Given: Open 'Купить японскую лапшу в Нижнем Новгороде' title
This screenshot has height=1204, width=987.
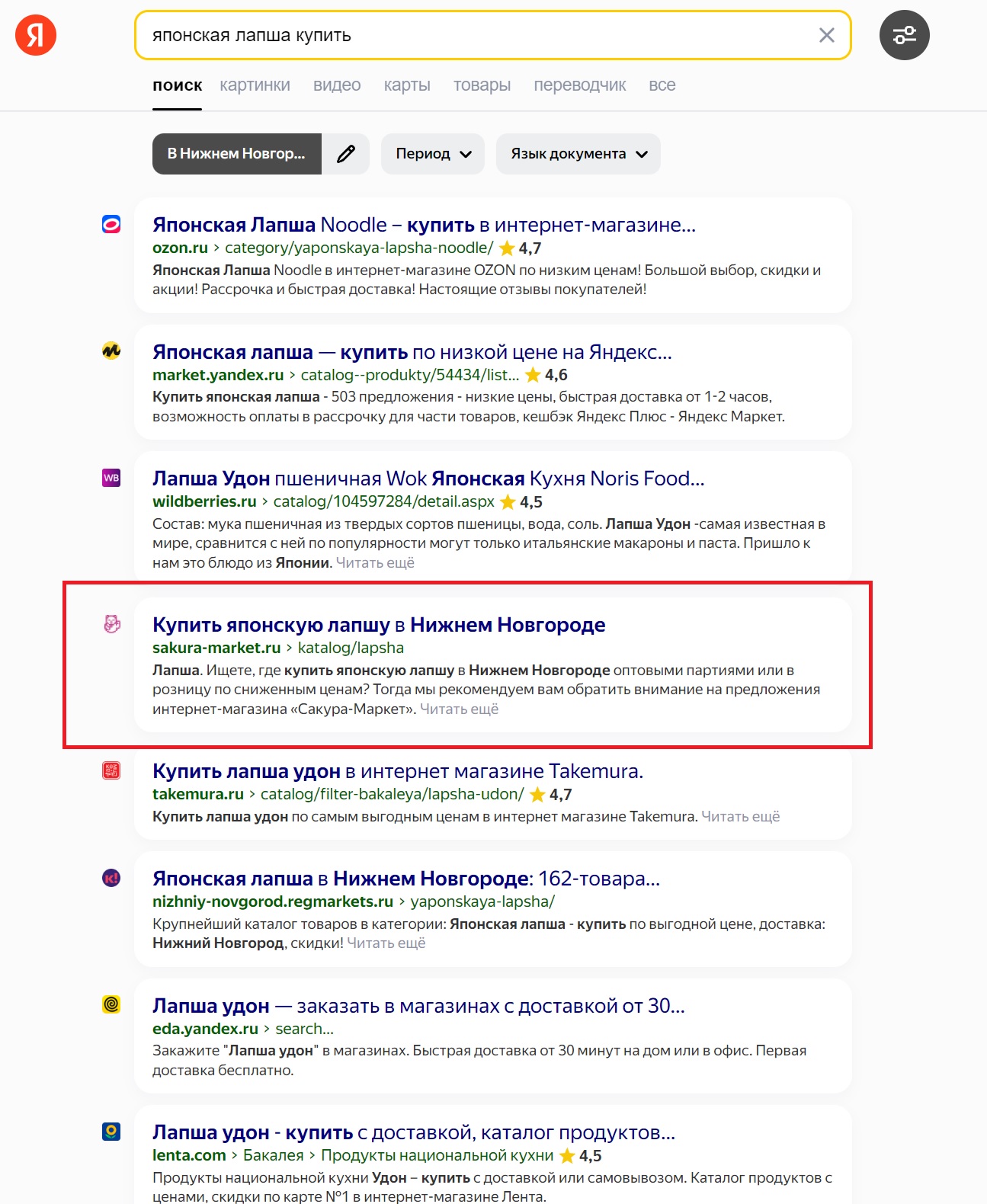Looking at the screenshot, I should click(379, 625).
